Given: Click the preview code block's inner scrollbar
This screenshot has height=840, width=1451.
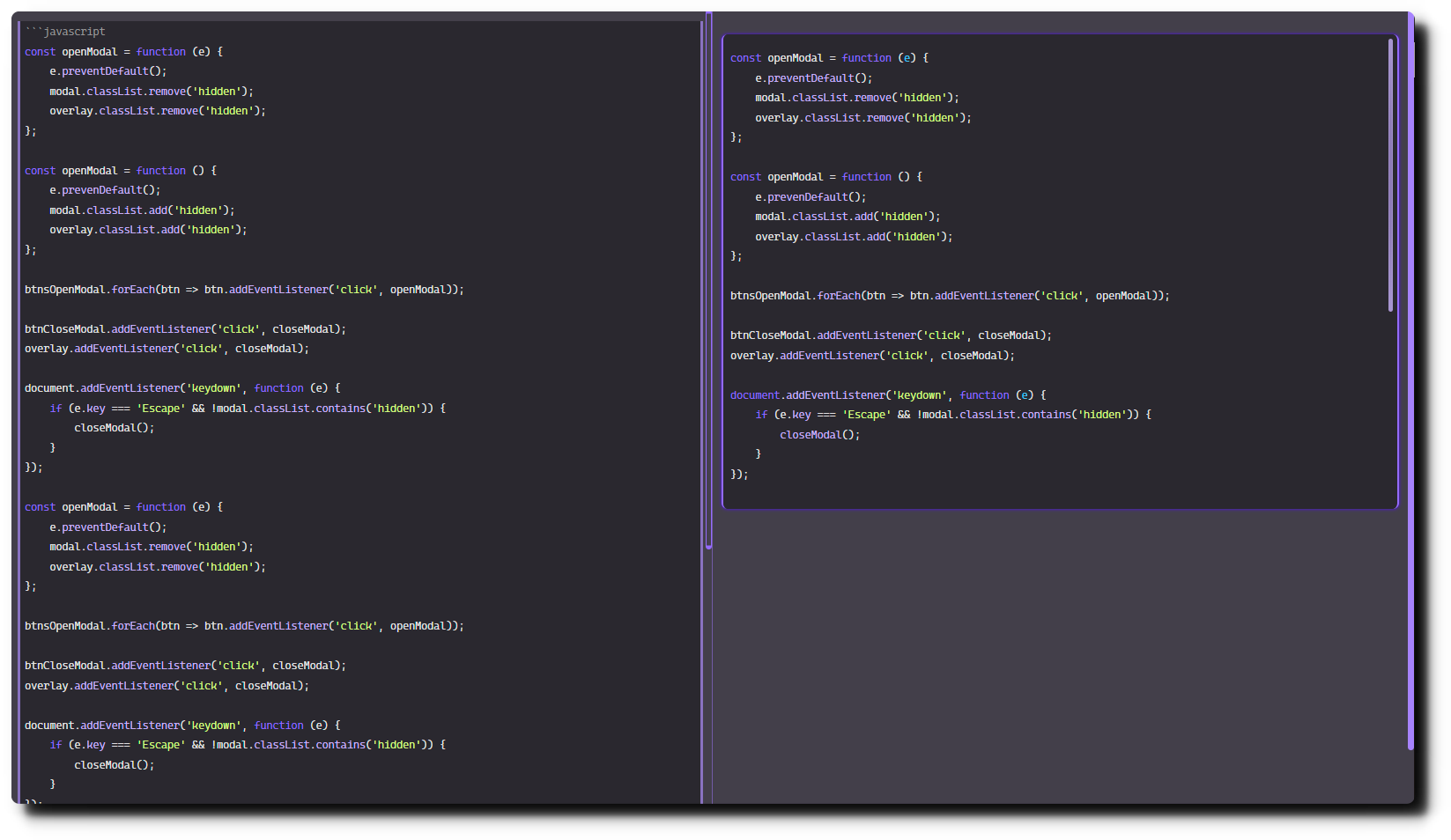Looking at the screenshot, I should (1390, 175).
